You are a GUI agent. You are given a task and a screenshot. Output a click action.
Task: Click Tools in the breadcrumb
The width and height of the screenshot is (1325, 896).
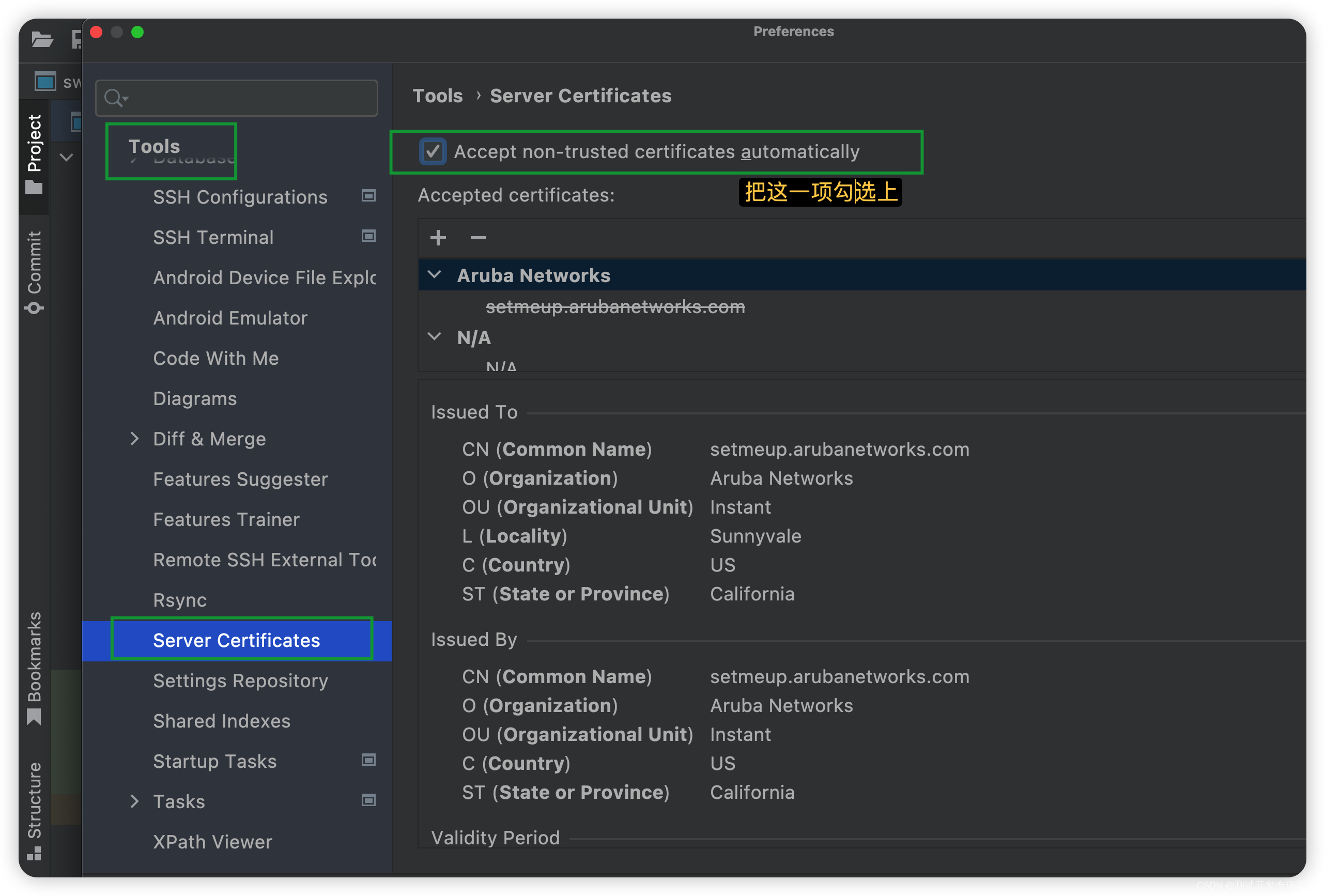click(437, 96)
